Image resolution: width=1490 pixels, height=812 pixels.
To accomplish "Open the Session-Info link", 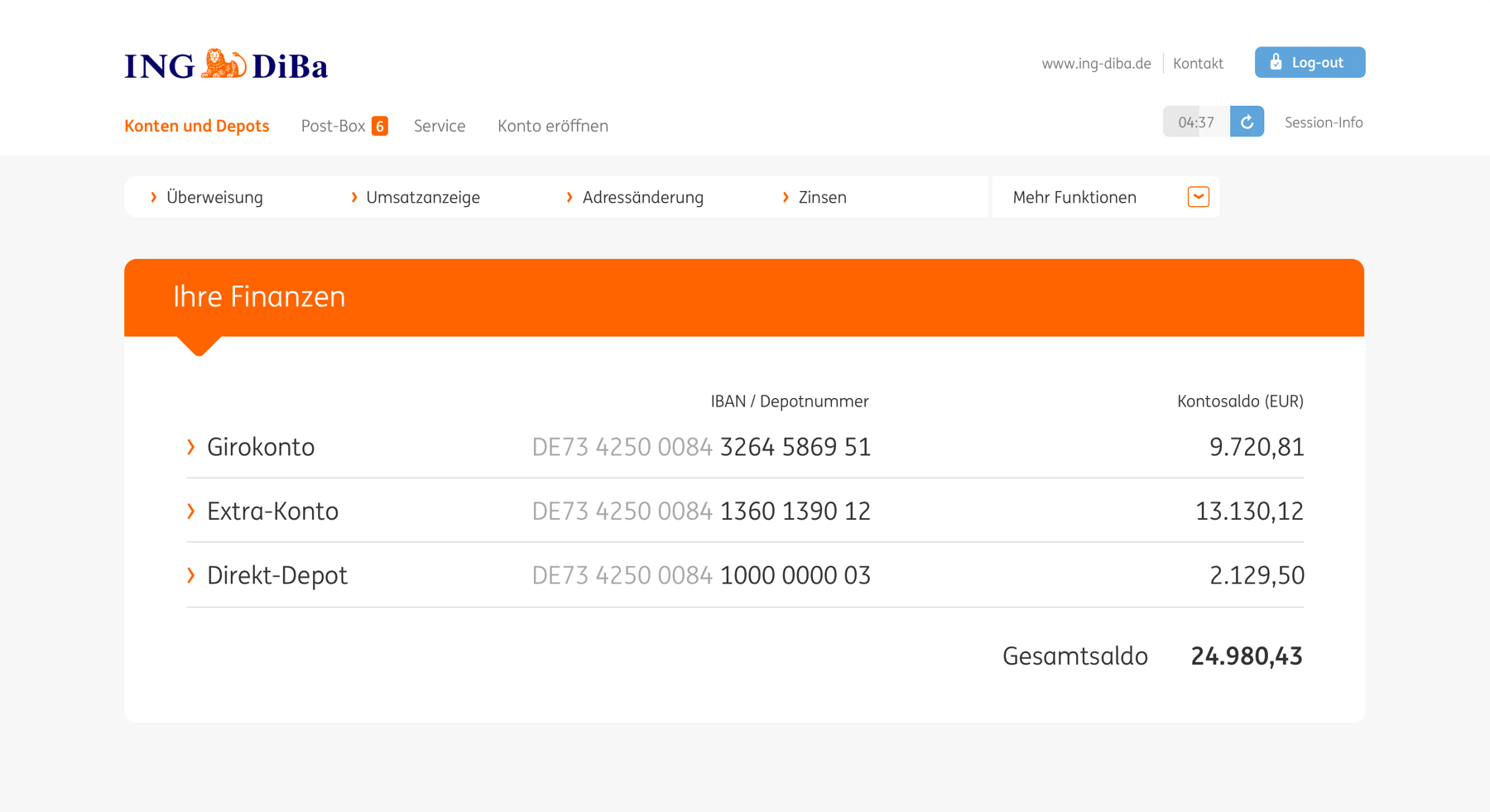I will tap(1324, 123).
